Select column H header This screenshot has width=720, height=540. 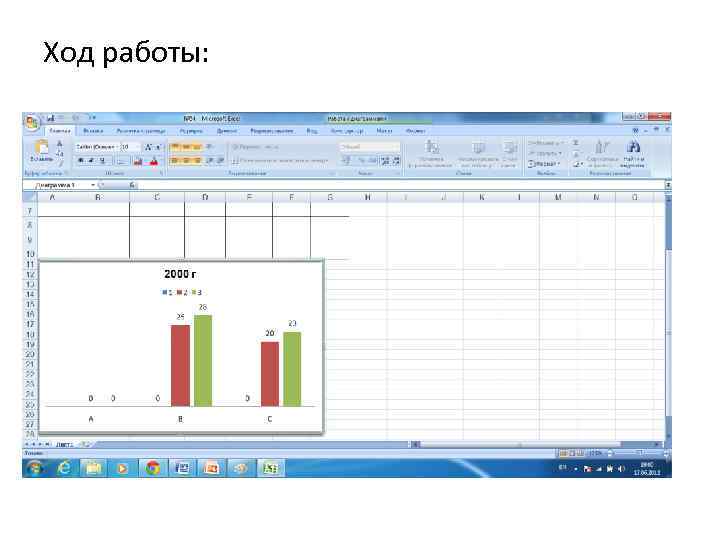click(x=368, y=197)
